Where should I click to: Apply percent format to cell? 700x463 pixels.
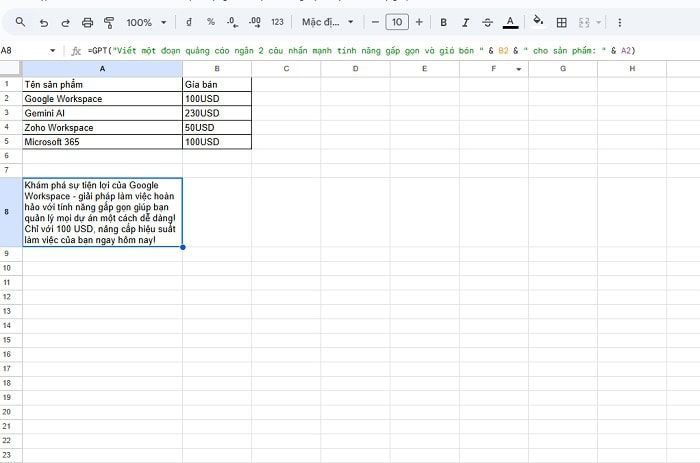(x=210, y=22)
